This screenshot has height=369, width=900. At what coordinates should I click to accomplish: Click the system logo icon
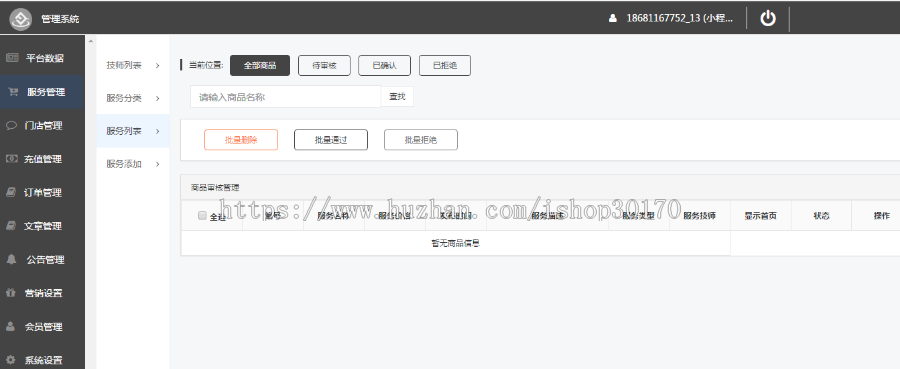coord(21,19)
